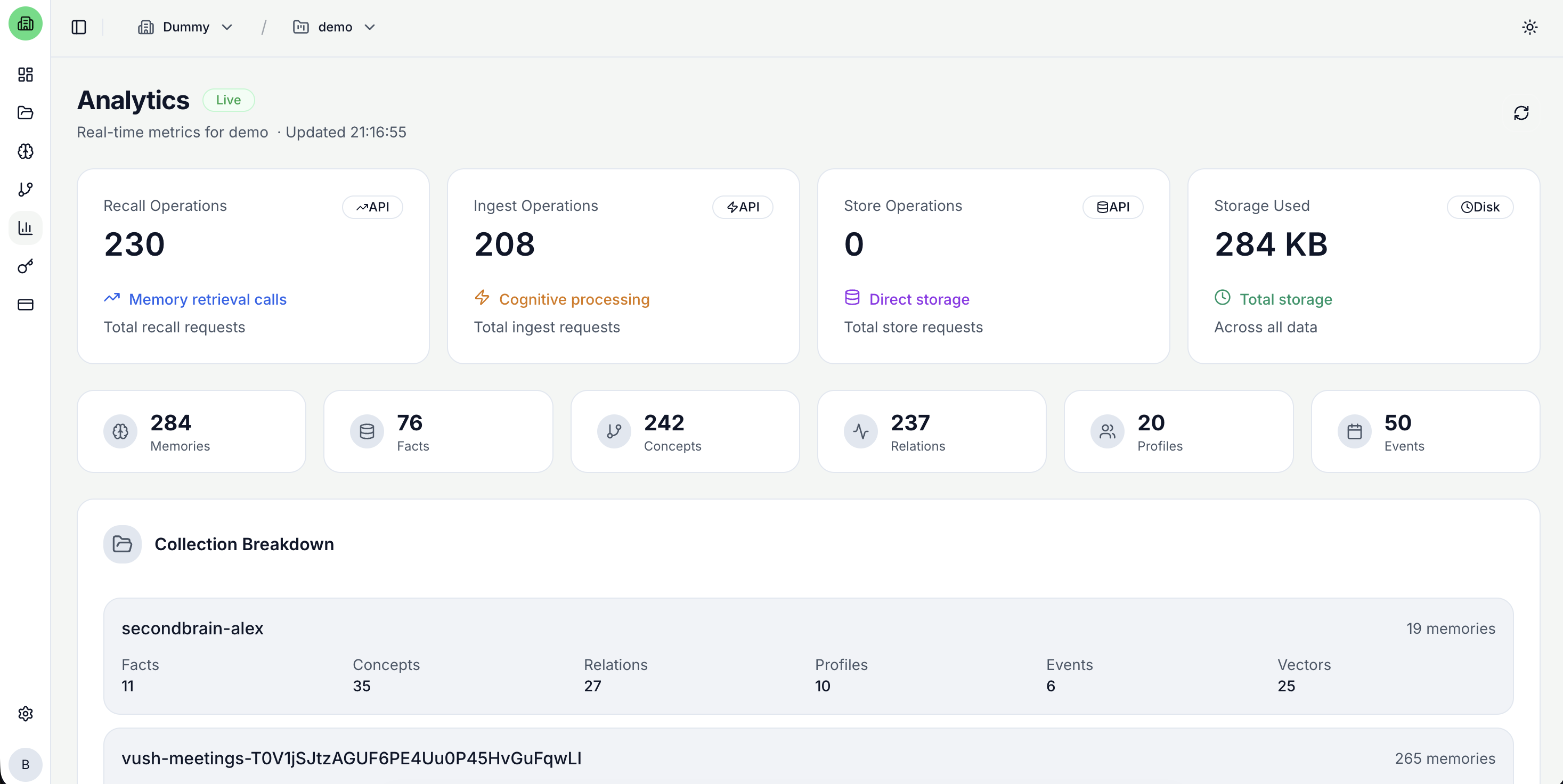Screen dimensions: 1563x784
Task: Toggle the sidebar collapse button
Action: 79,27
